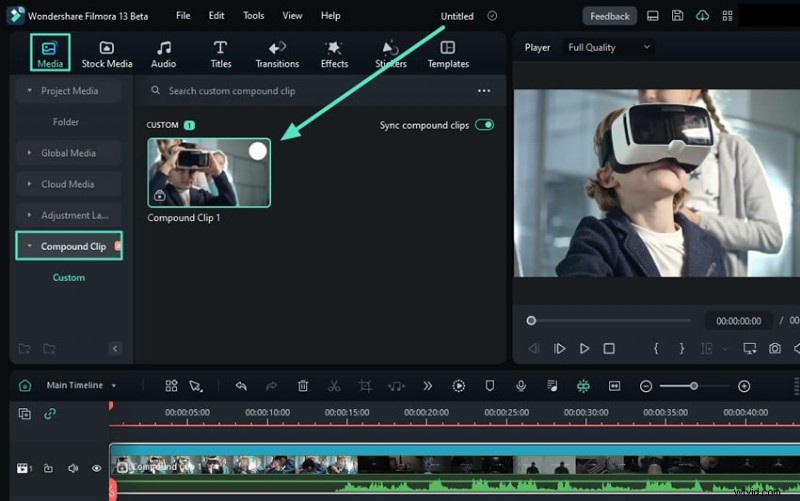Open the Main Timeline dropdown
The image size is (800, 501).
(x=82, y=385)
